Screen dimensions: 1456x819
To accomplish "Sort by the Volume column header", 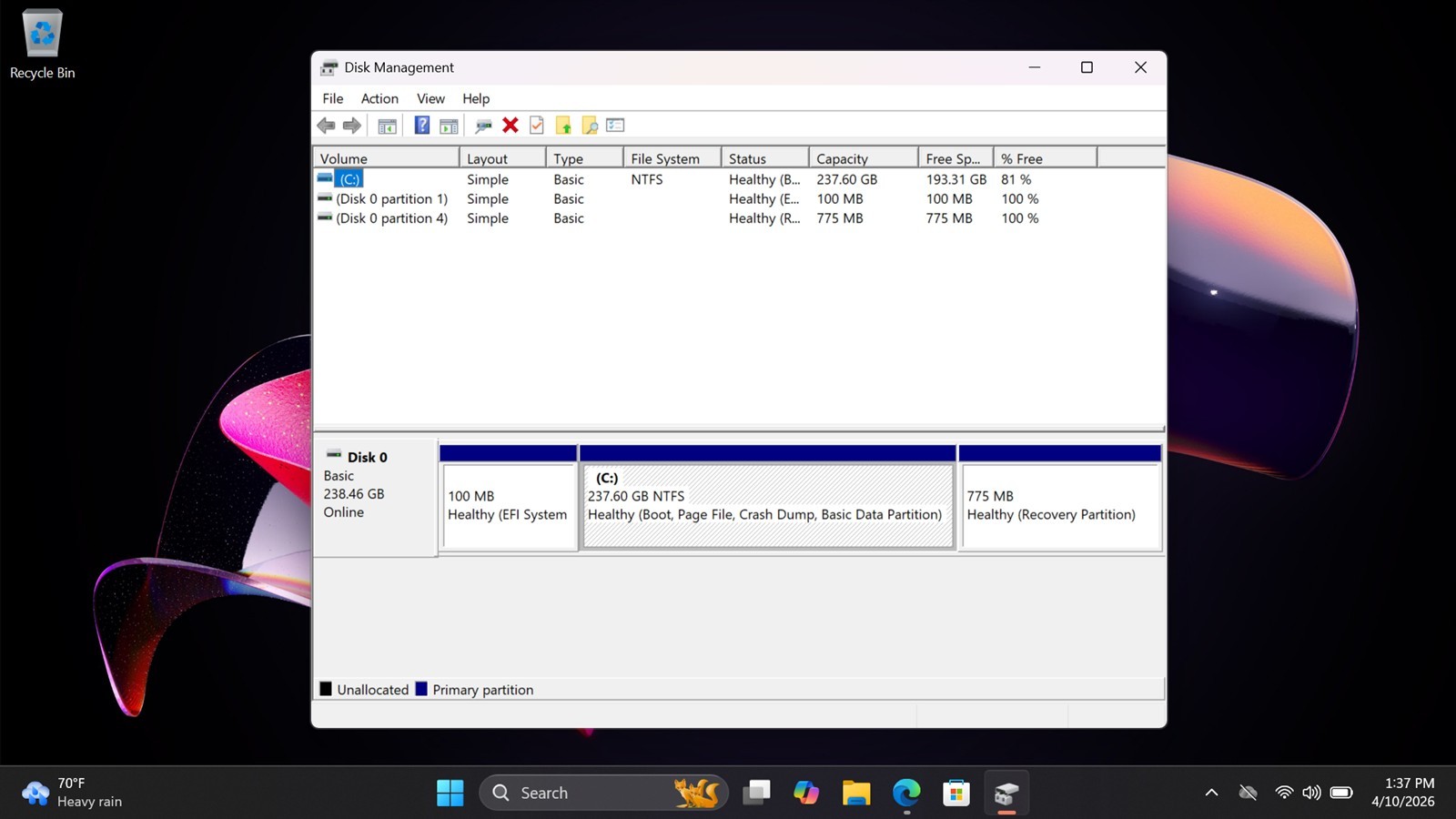I will 387,158.
